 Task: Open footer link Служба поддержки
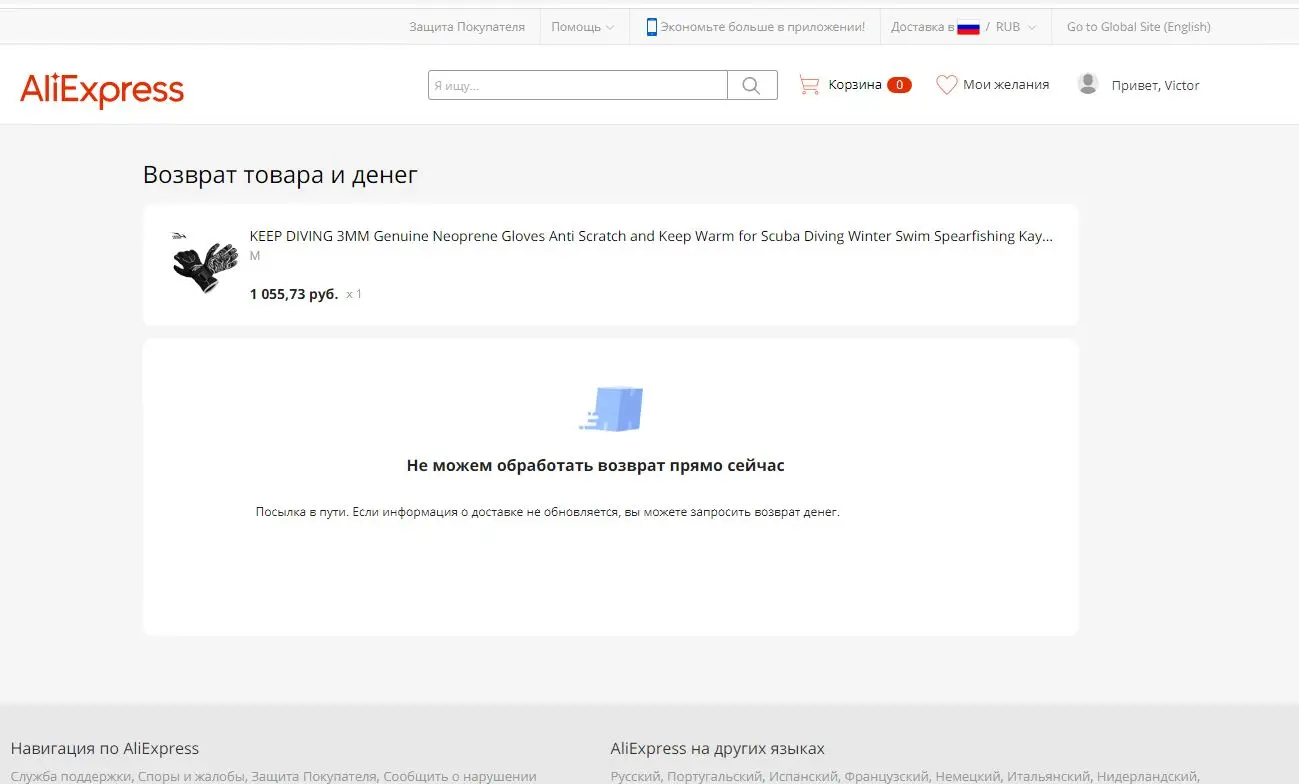(x=71, y=776)
